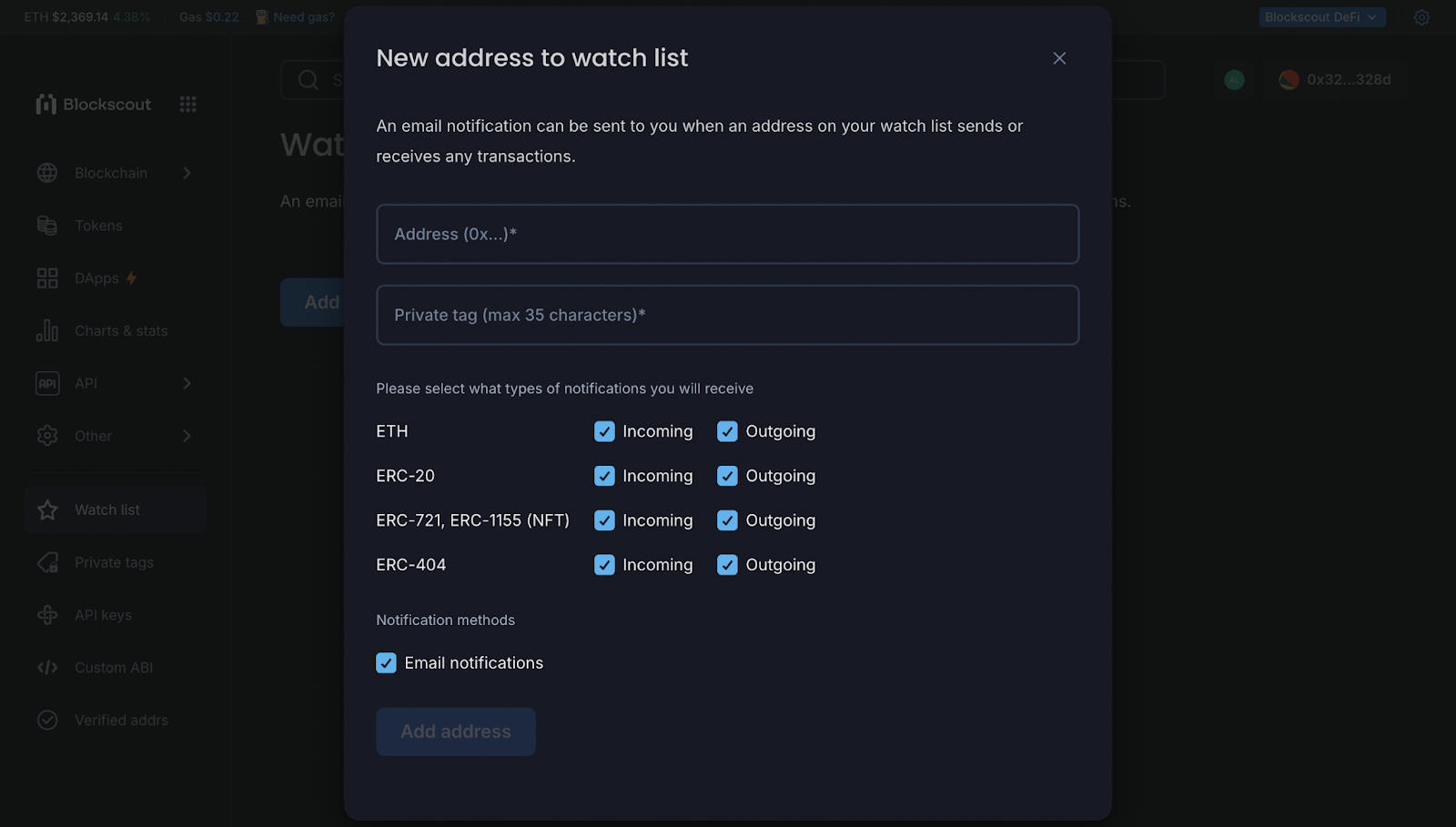Click the Private tag input field
The image size is (1456, 827).
[x=726, y=315]
